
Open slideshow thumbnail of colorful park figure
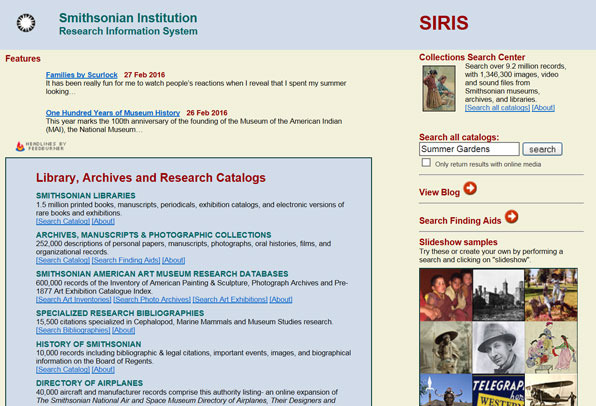(x=551, y=295)
